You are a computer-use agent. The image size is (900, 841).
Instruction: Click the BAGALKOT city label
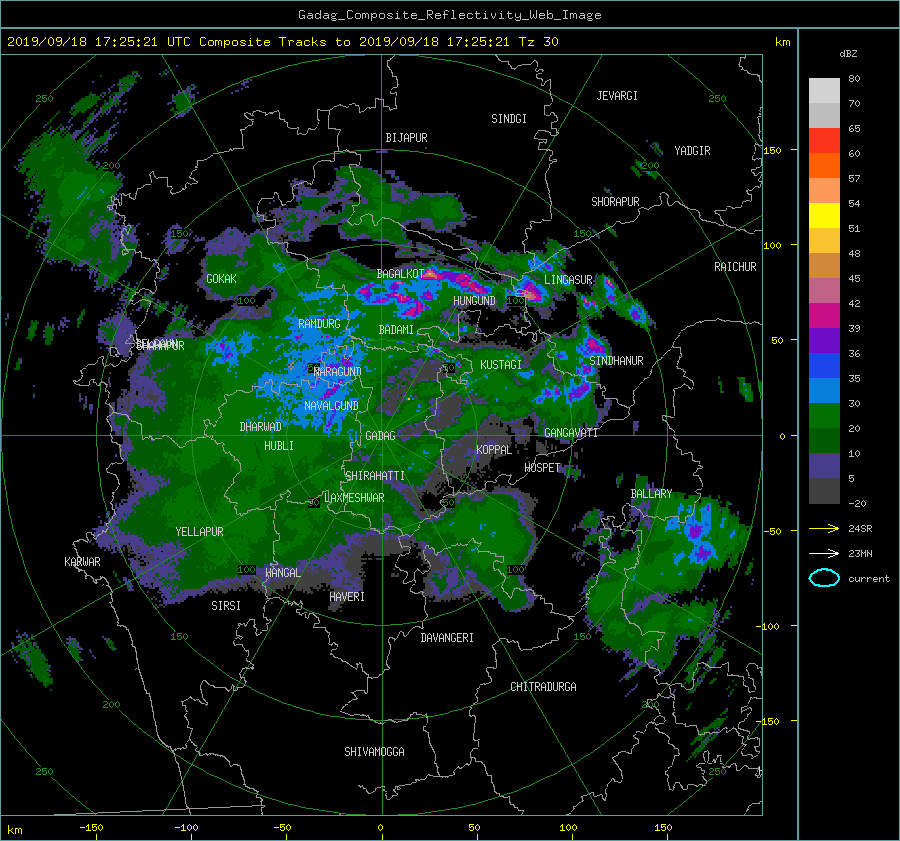click(x=400, y=274)
